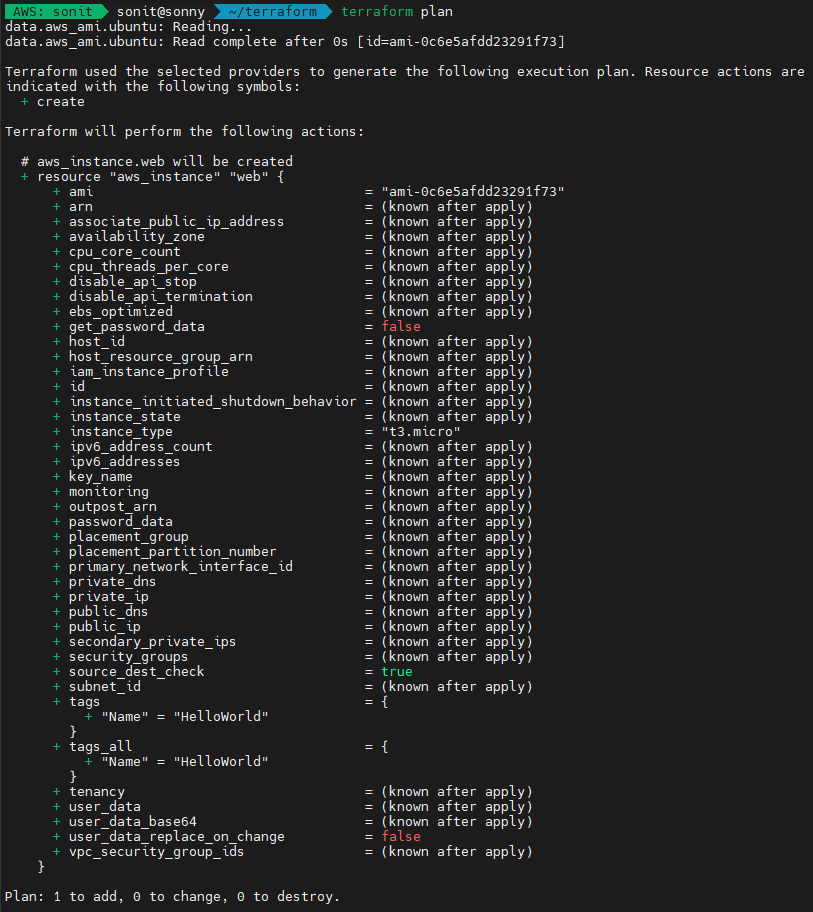This screenshot has height=912, width=813.
Task: Click the "private_dns" attribute
Action: click(x=113, y=582)
